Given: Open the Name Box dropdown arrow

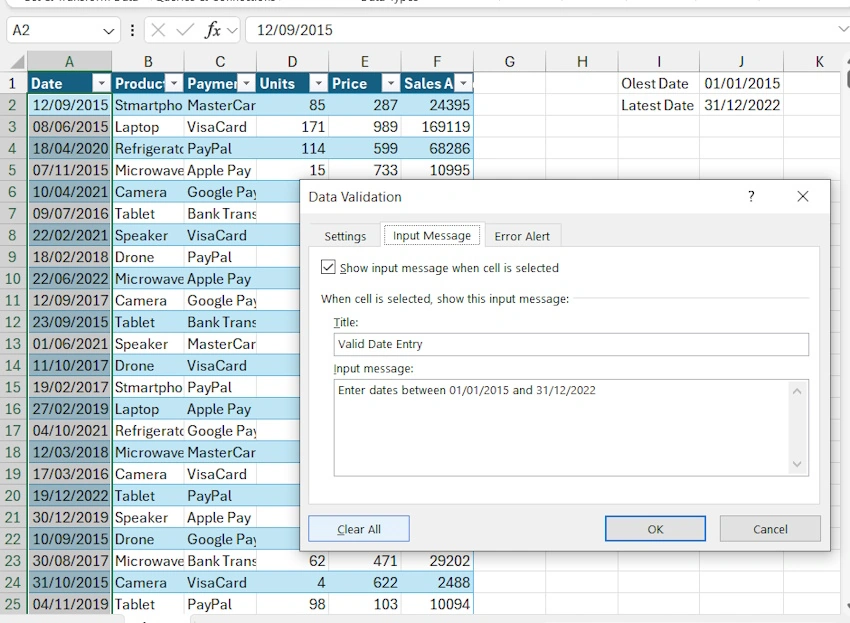Looking at the screenshot, I should pos(108,31).
